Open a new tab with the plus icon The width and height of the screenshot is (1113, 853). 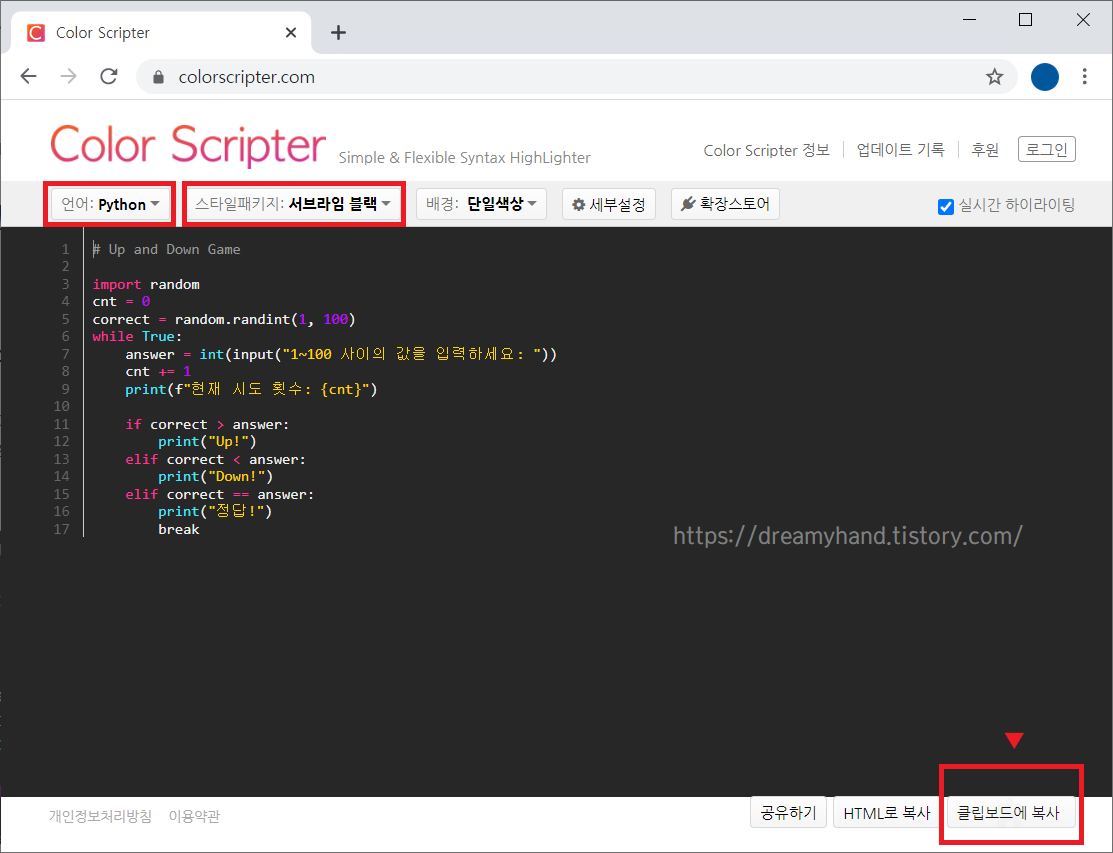pyautogui.click(x=339, y=33)
